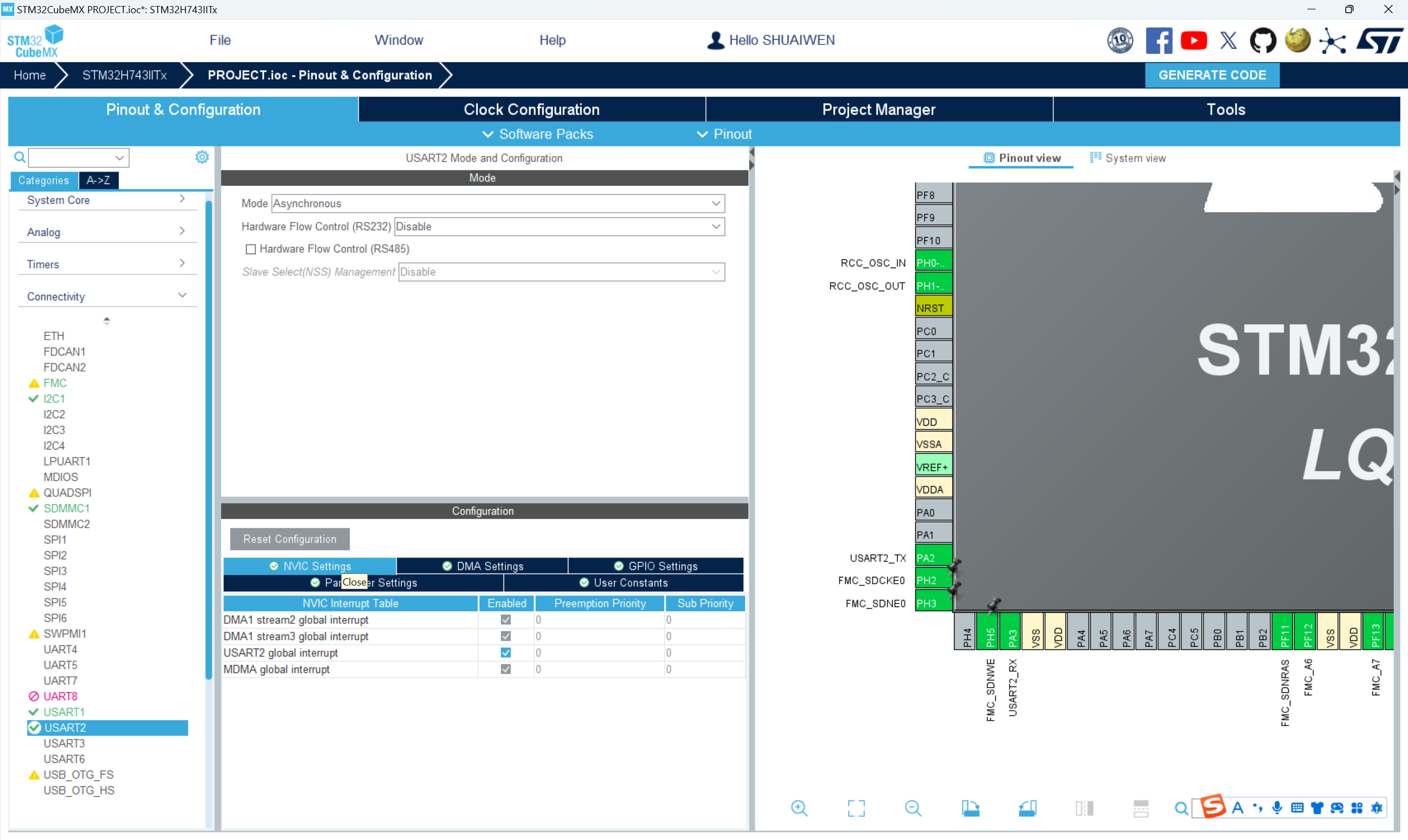Viewport: 1408px width, 840px height.
Task: Select SDMMC1 in the connectivity list
Action: (x=66, y=509)
